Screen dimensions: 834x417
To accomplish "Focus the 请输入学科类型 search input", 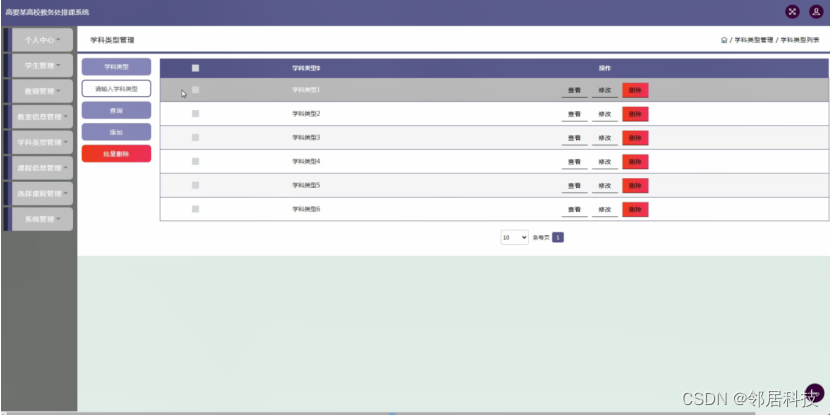I will pos(116,89).
